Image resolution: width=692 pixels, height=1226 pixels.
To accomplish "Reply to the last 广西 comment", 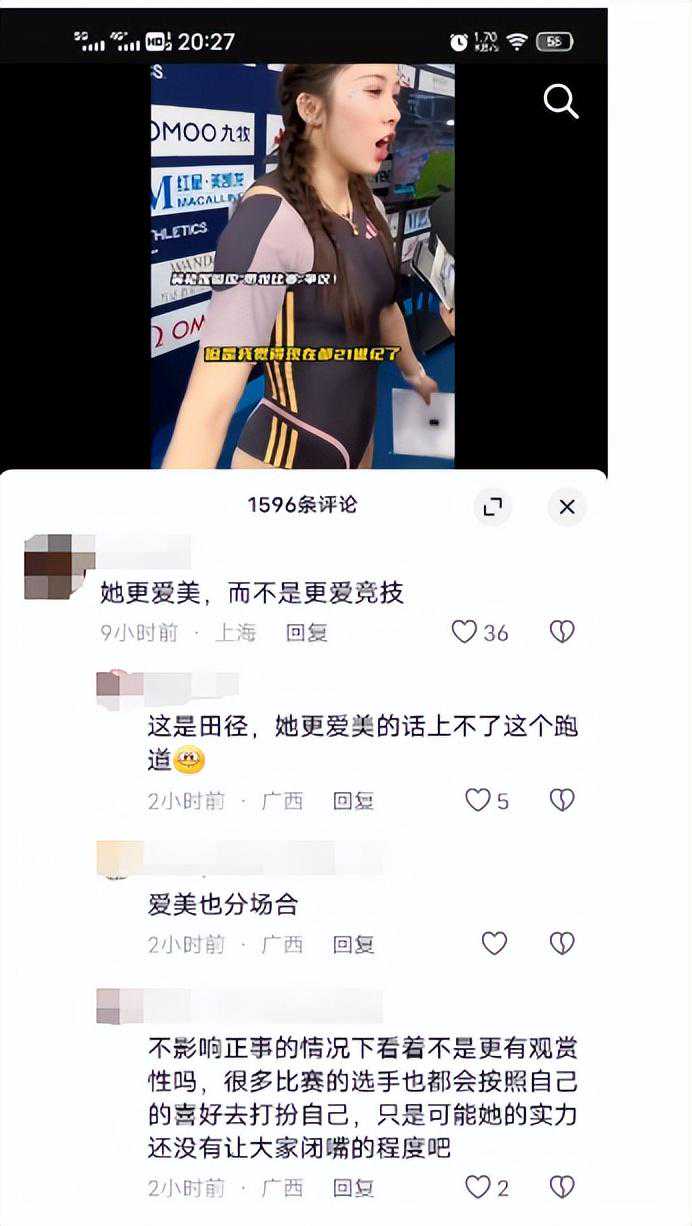I will point(354,1188).
